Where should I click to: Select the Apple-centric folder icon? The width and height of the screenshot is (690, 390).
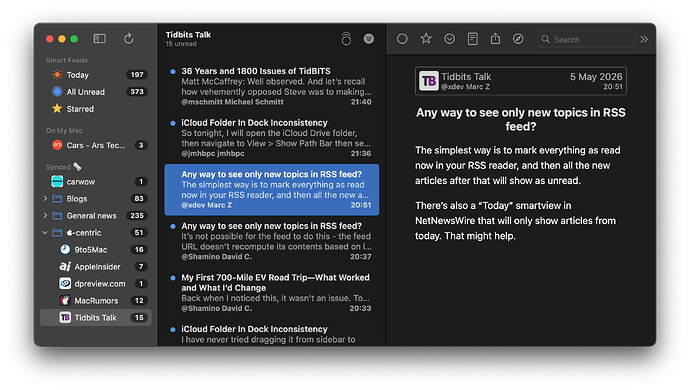[57, 232]
